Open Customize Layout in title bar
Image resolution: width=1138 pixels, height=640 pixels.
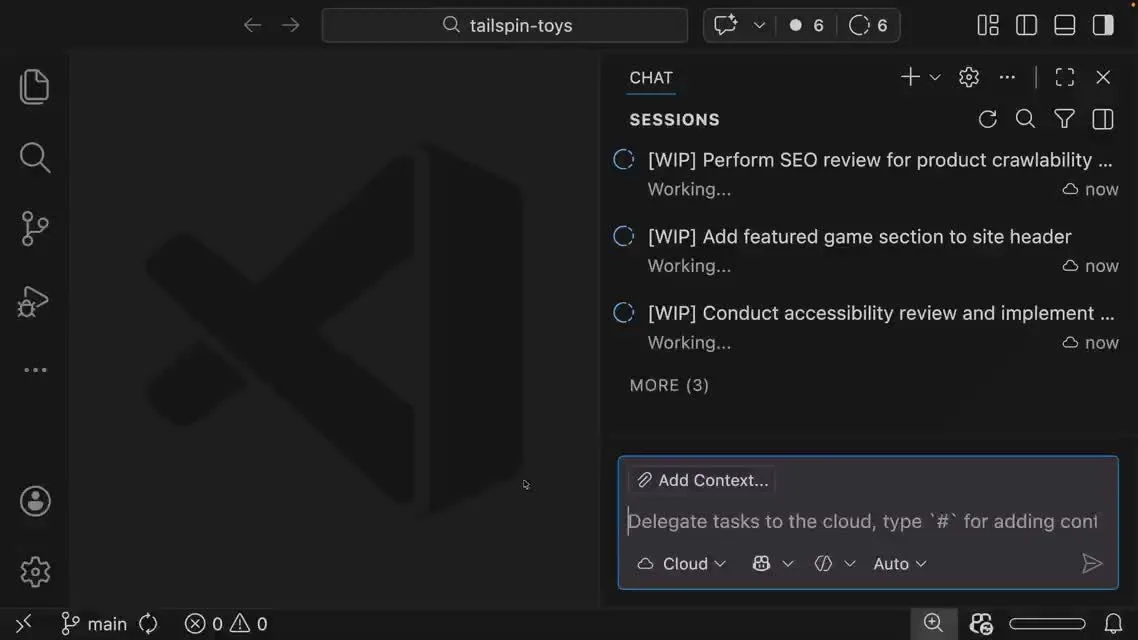988,25
